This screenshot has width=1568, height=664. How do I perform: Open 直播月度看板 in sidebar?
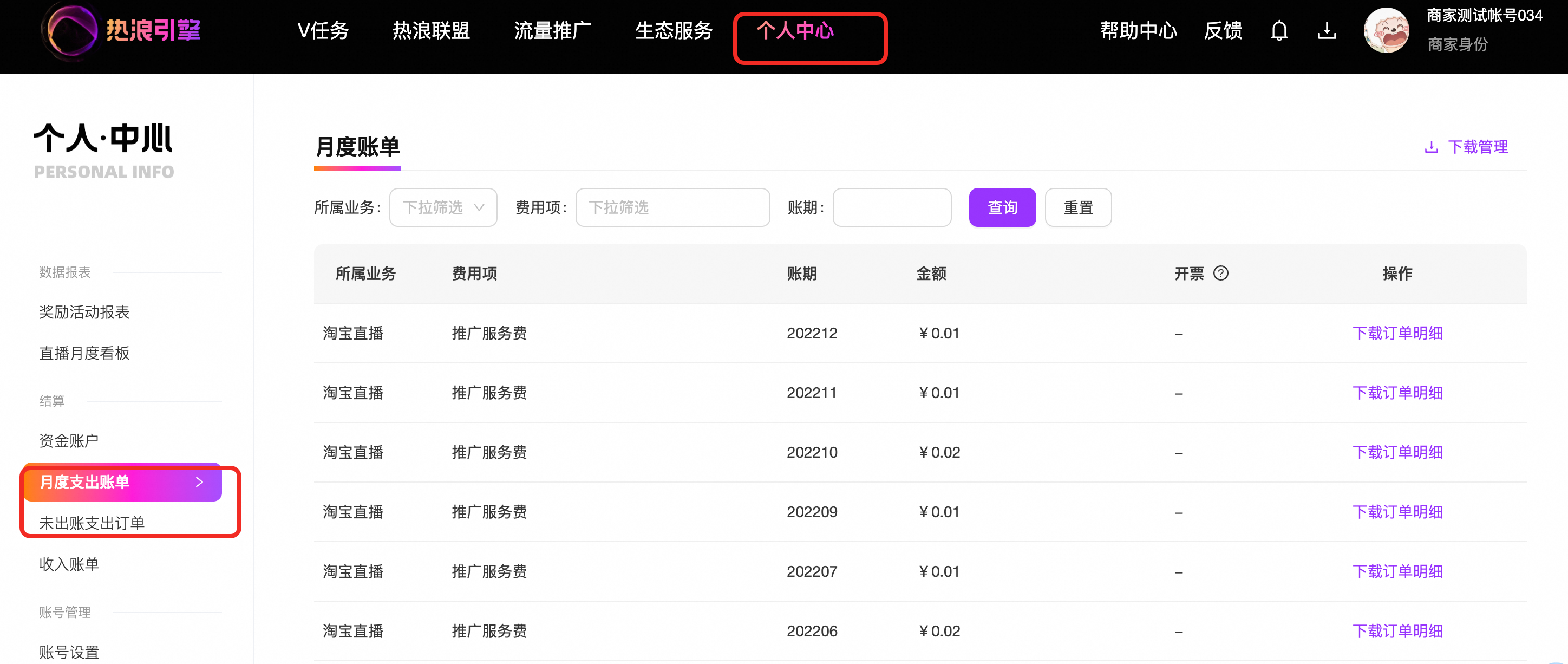click(x=84, y=354)
